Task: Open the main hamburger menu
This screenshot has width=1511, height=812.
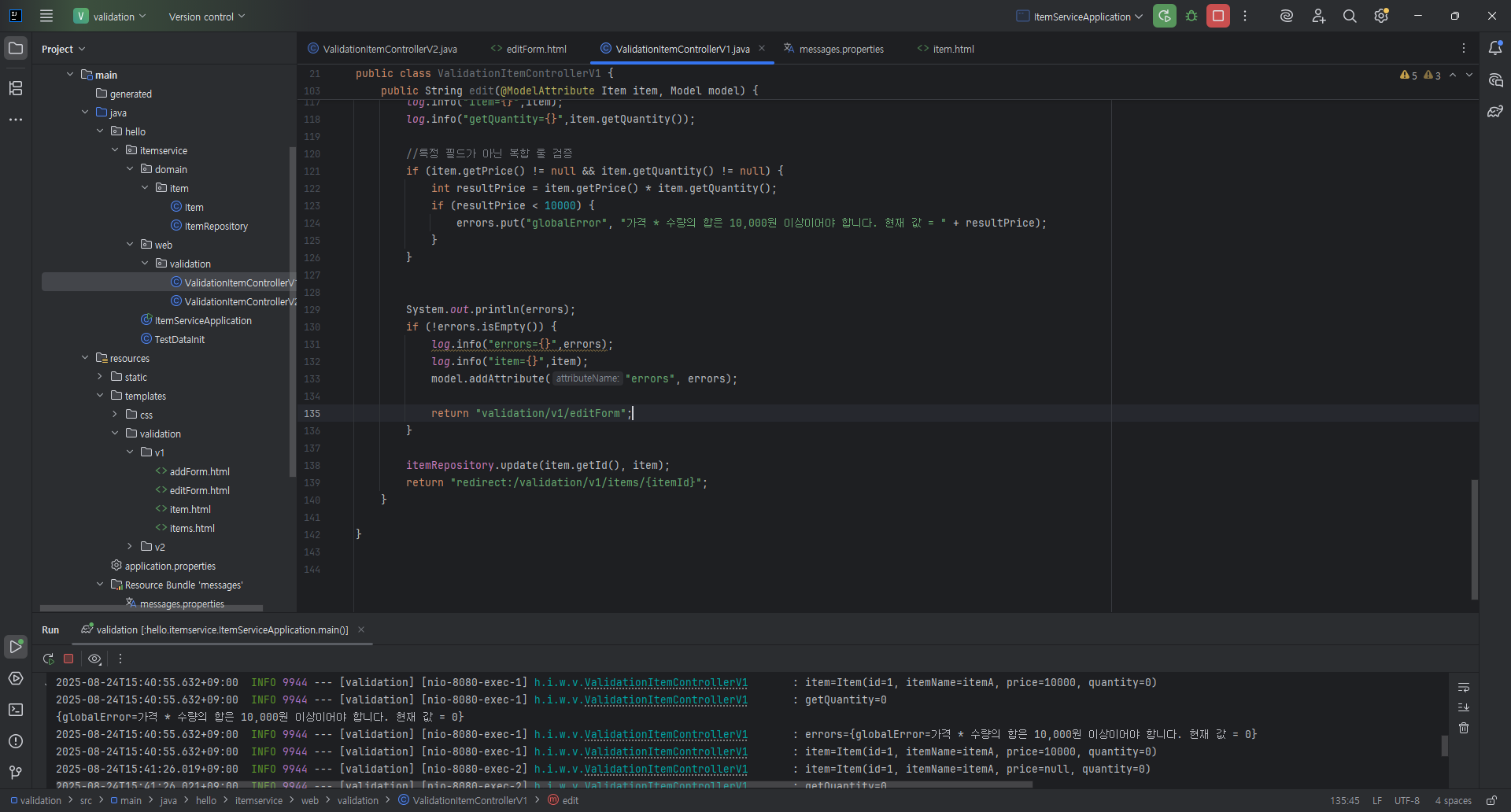Action: point(46,16)
